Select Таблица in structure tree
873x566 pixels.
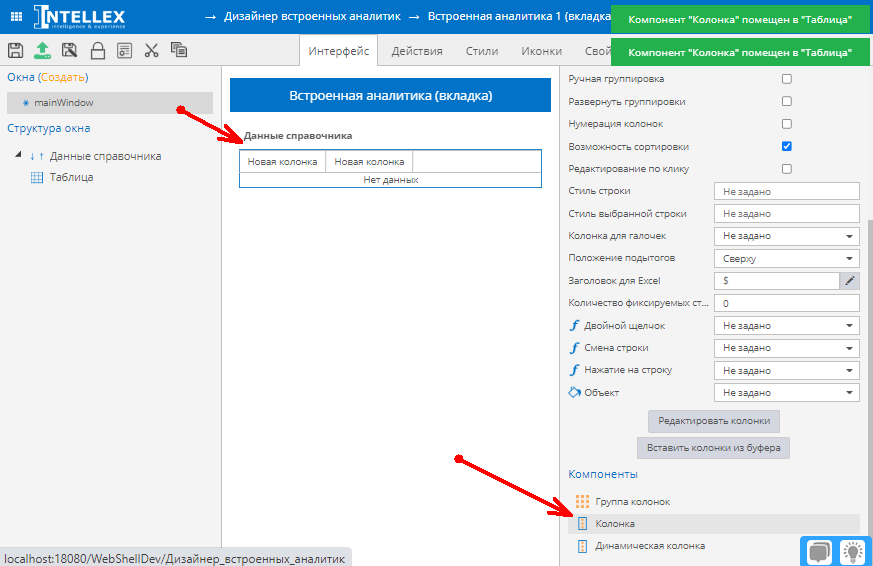point(71,178)
